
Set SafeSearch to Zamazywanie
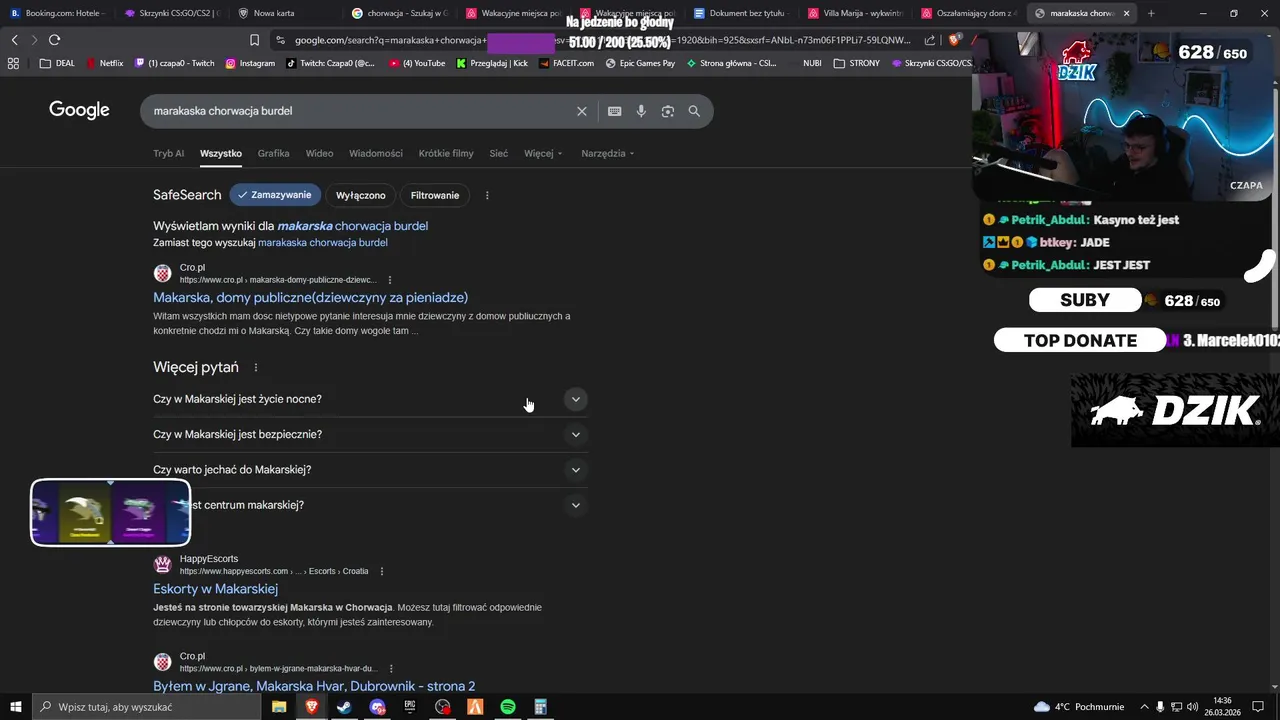click(x=275, y=195)
